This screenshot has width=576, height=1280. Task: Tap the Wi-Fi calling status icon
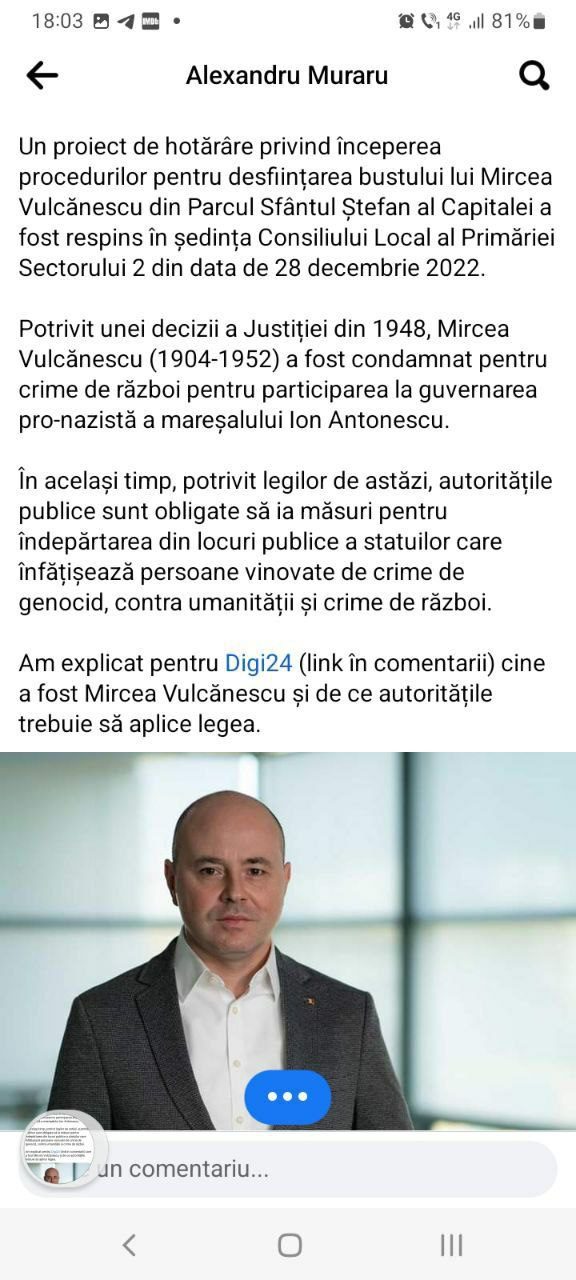430,21
